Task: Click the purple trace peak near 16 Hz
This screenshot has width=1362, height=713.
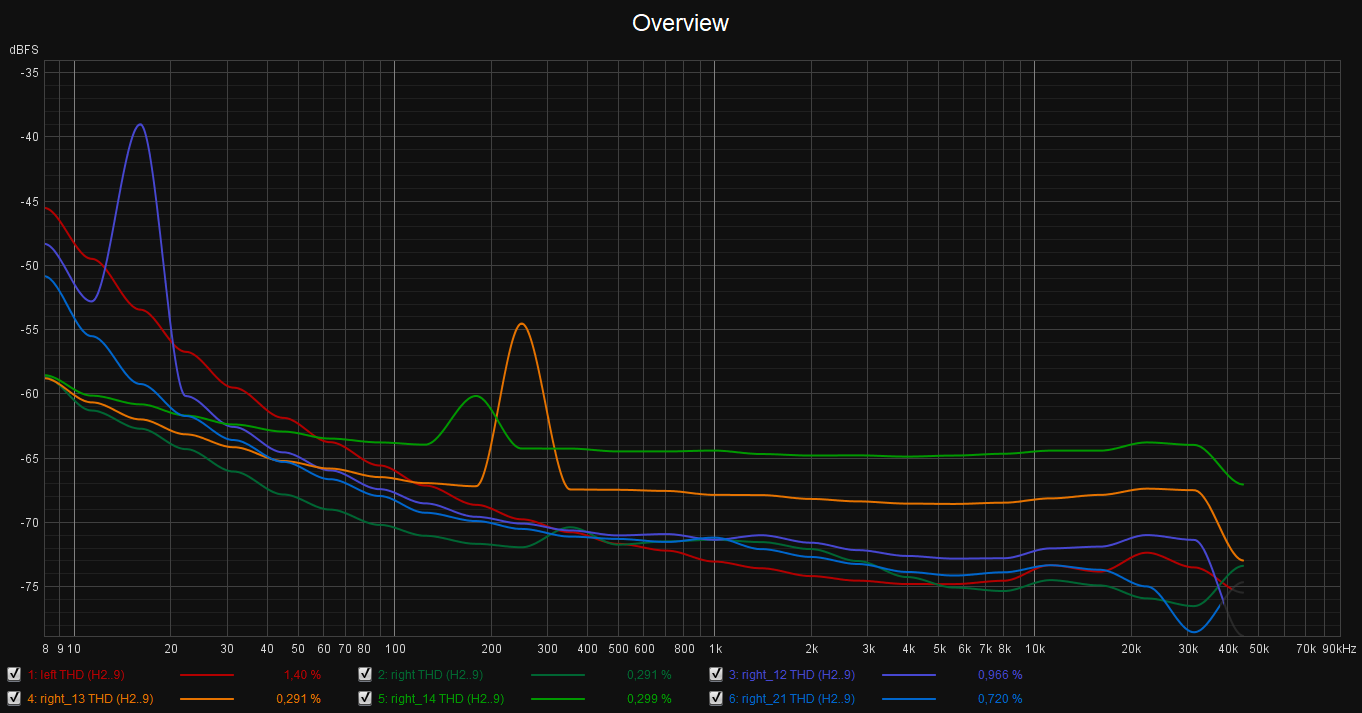Action: pos(141,125)
